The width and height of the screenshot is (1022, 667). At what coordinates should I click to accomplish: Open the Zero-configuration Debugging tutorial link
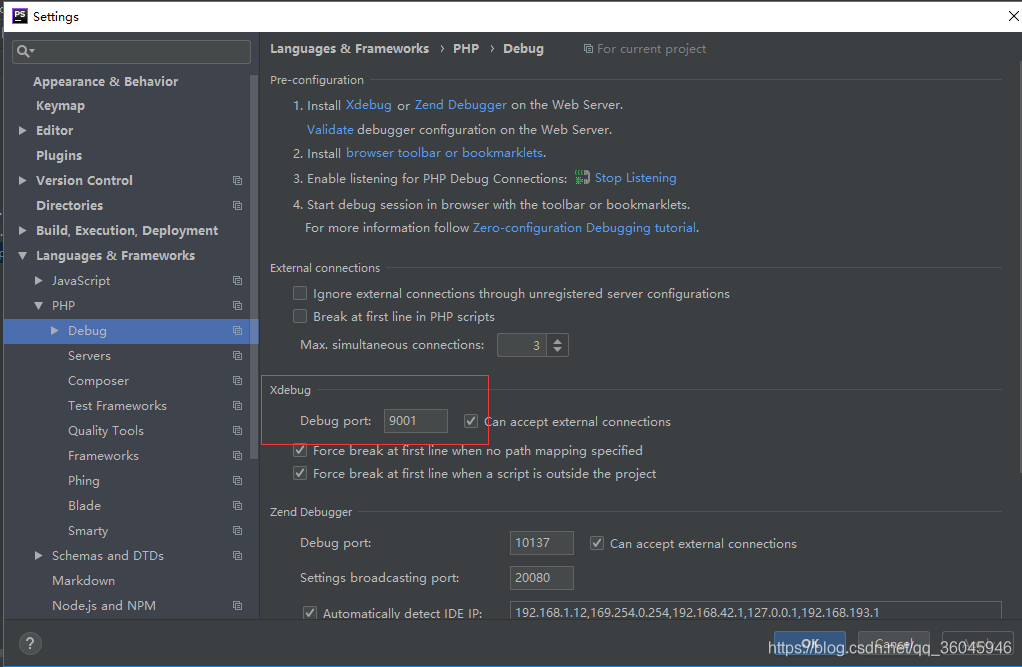point(585,227)
